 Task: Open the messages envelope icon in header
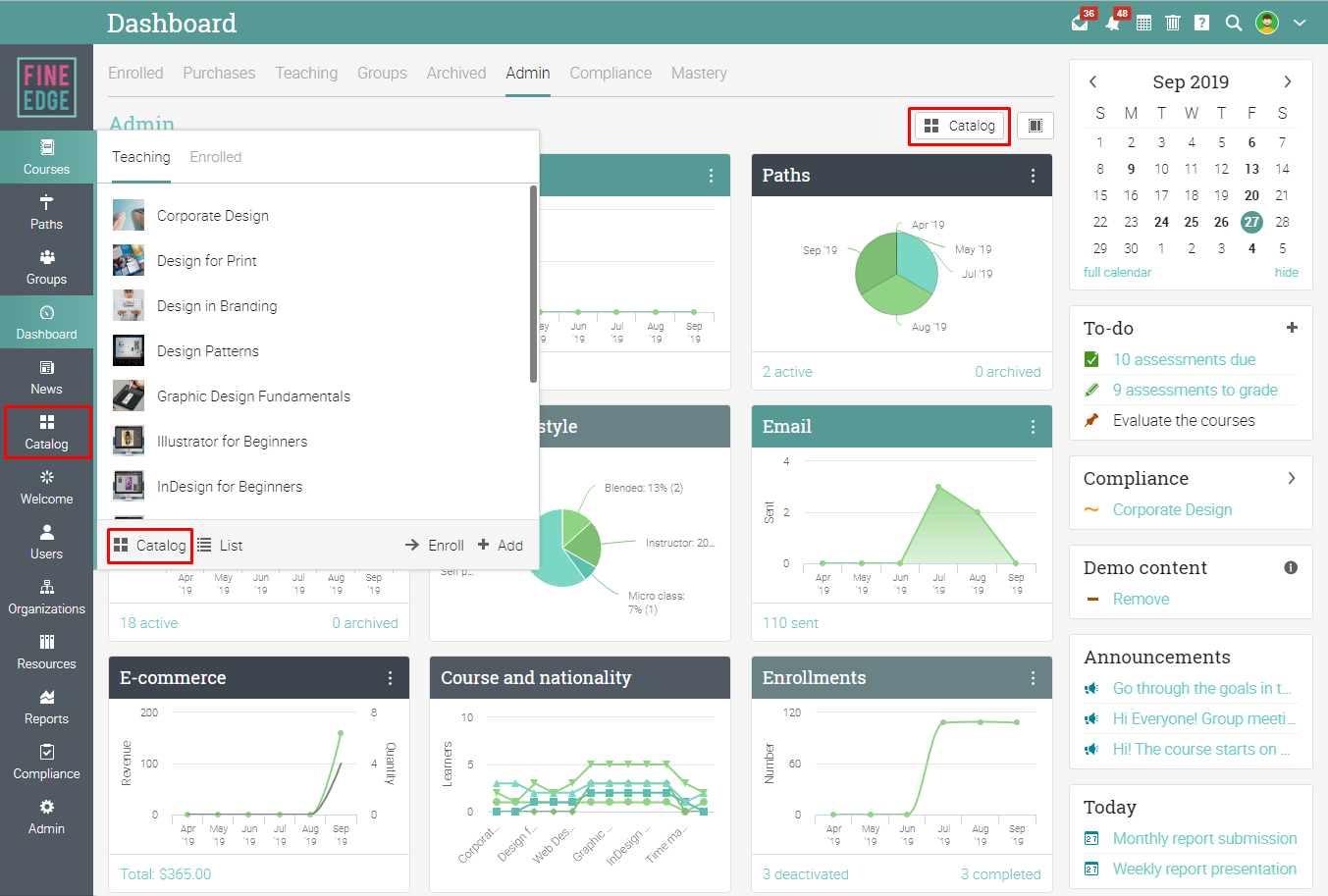[1080, 24]
